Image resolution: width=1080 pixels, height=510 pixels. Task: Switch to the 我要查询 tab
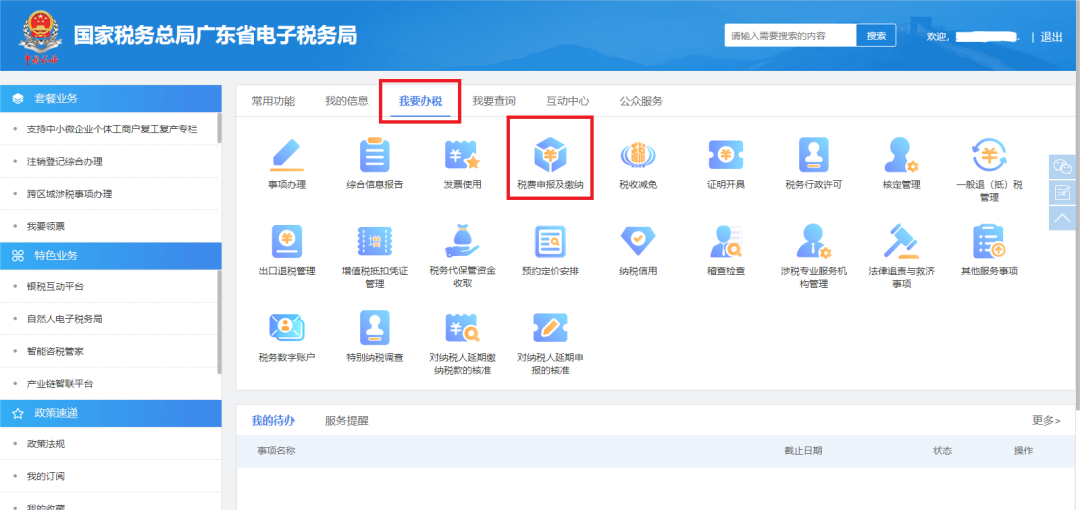(494, 101)
